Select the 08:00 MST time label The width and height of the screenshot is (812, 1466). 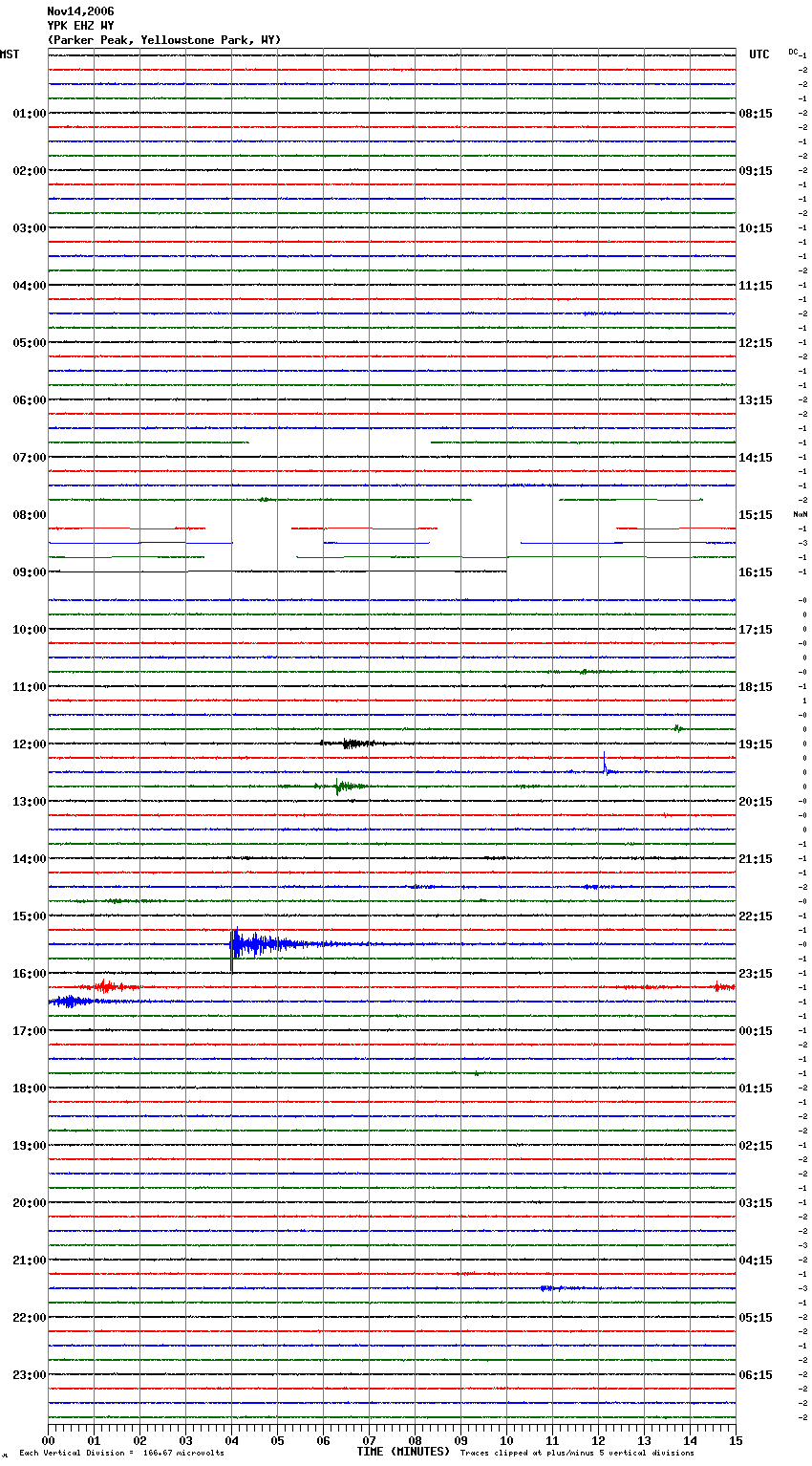pyautogui.click(x=30, y=515)
